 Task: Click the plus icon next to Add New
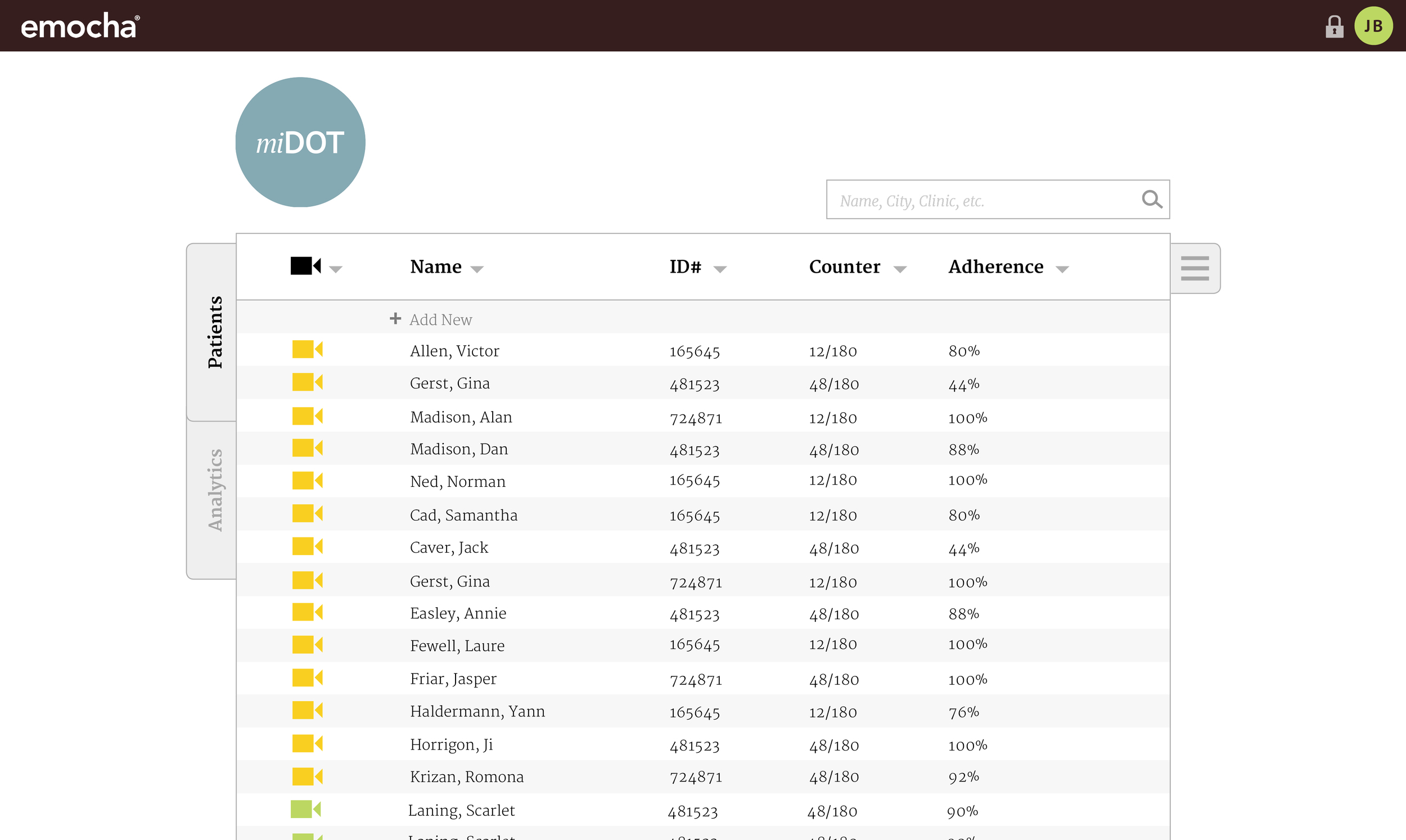click(x=395, y=319)
